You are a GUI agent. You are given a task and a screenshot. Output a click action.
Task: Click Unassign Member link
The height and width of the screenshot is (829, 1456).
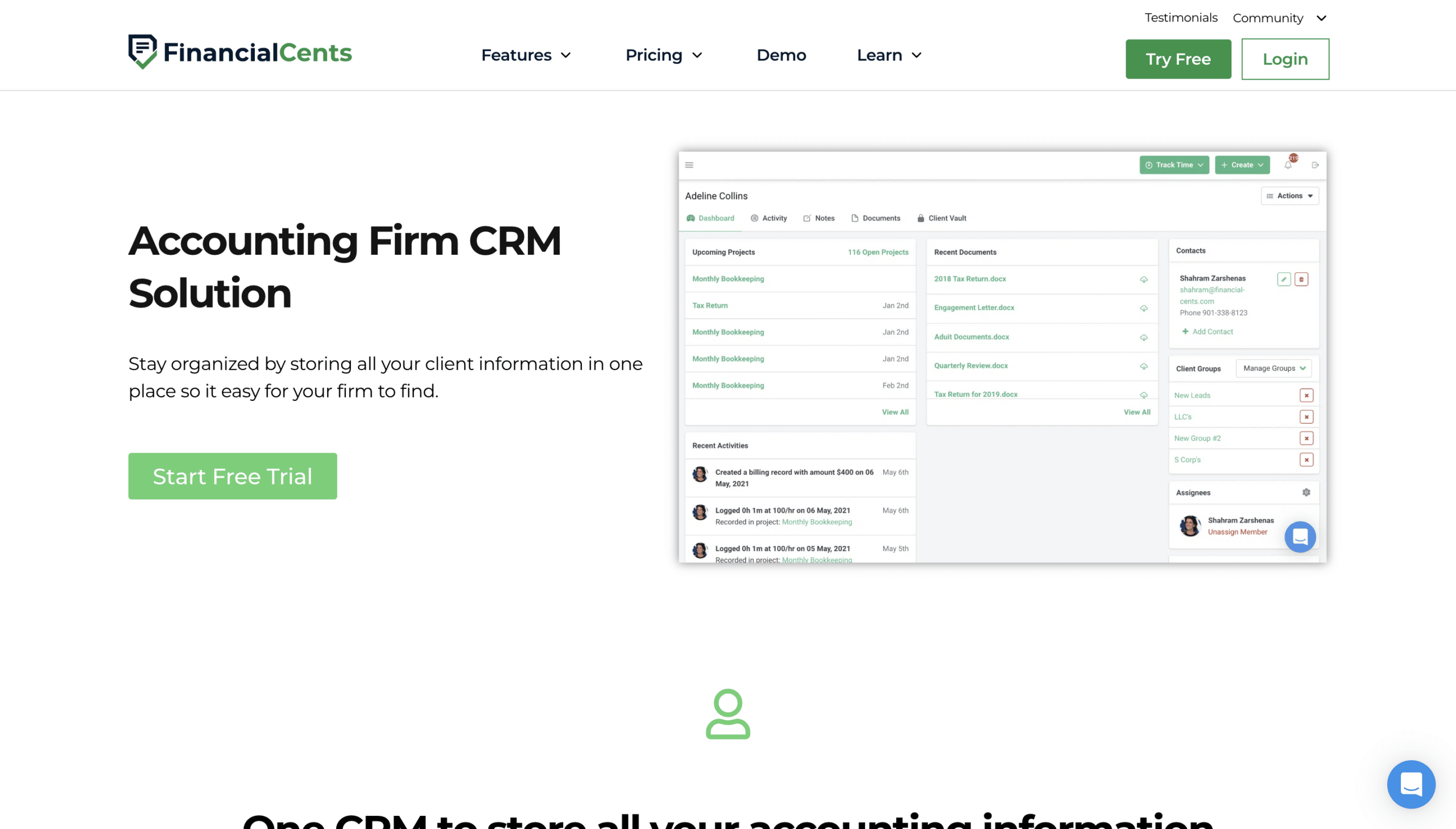click(x=1238, y=532)
